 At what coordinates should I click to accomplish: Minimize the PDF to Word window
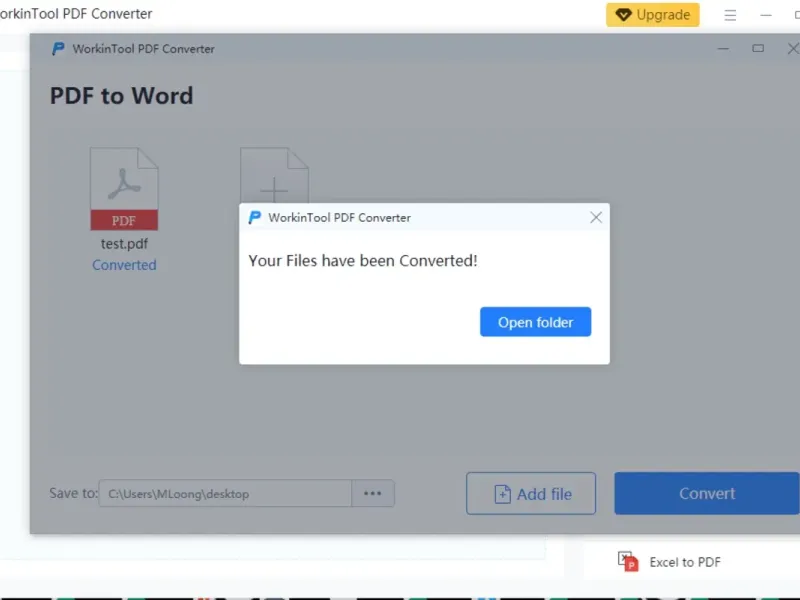[x=723, y=48]
